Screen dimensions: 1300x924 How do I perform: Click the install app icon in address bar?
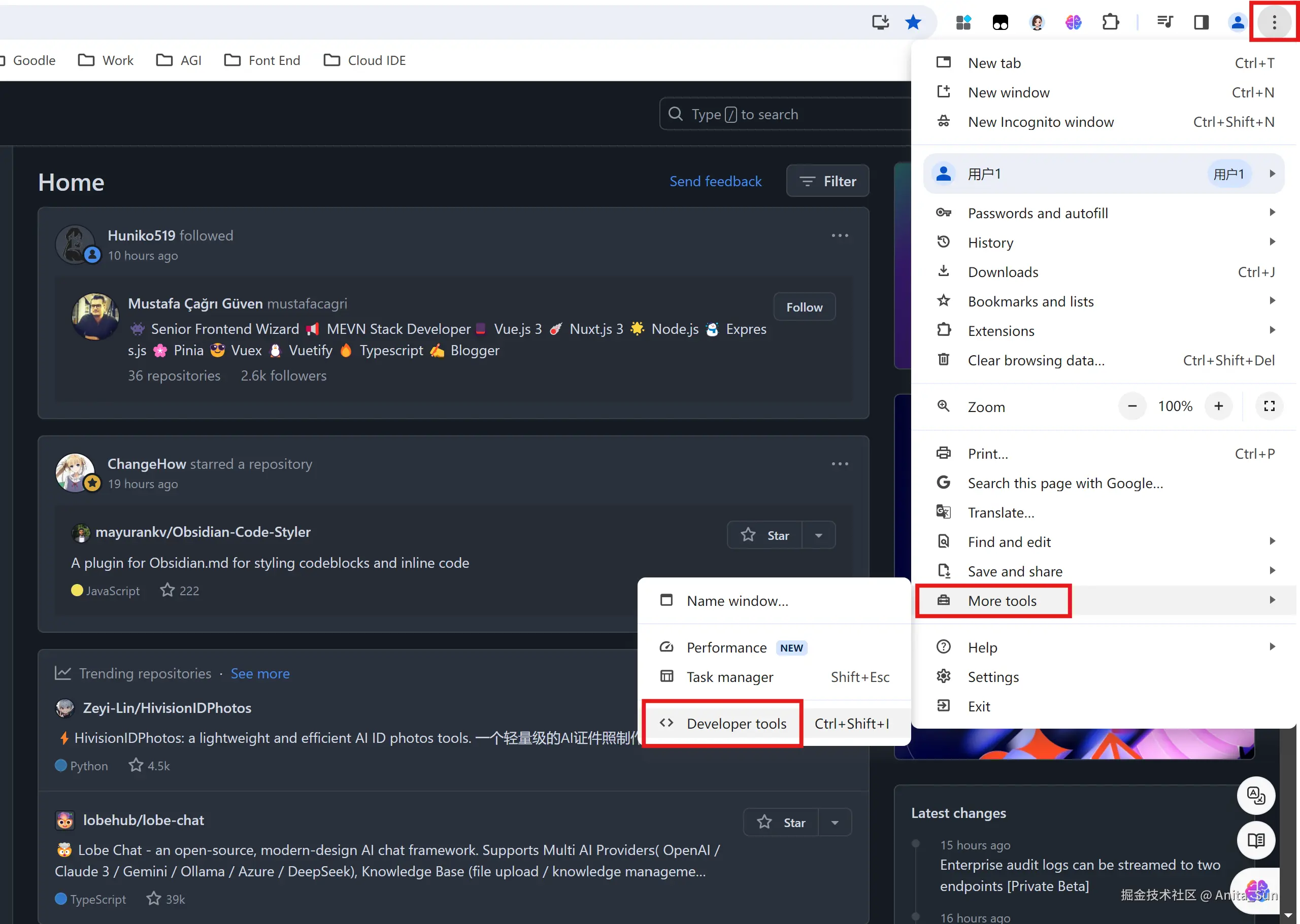pyautogui.click(x=880, y=22)
